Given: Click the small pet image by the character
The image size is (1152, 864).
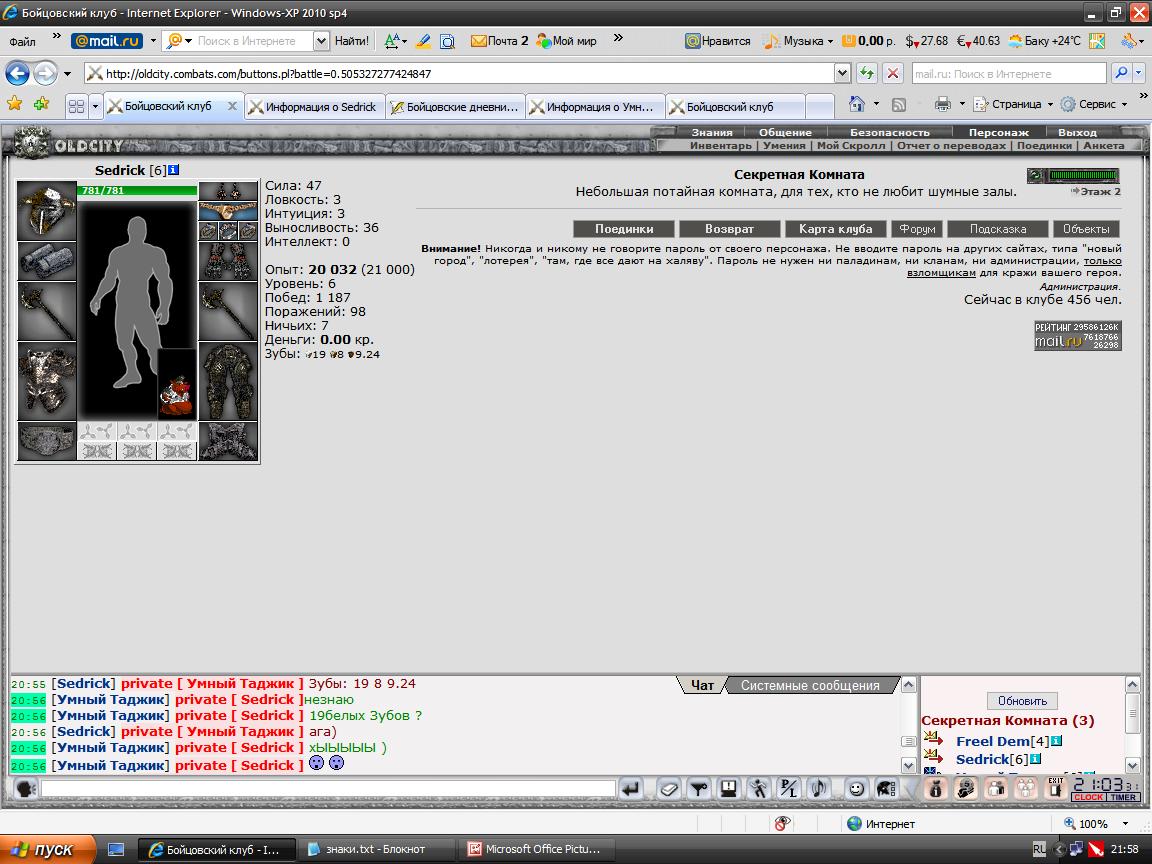Looking at the screenshot, I should pos(177,383).
